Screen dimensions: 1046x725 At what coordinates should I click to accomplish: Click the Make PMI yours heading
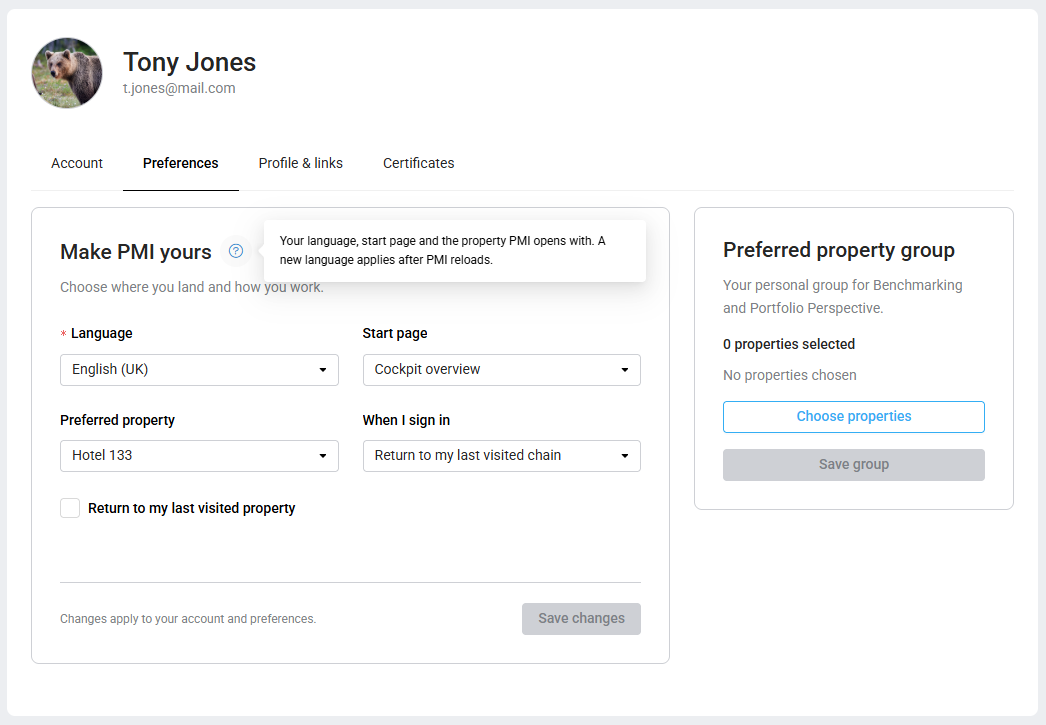(x=135, y=252)
